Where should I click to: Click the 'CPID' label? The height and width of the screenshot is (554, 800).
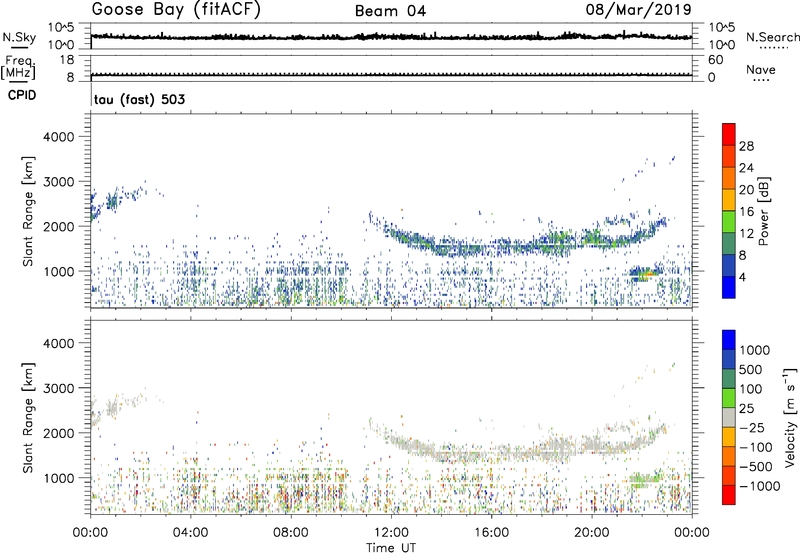click(22, 95)
